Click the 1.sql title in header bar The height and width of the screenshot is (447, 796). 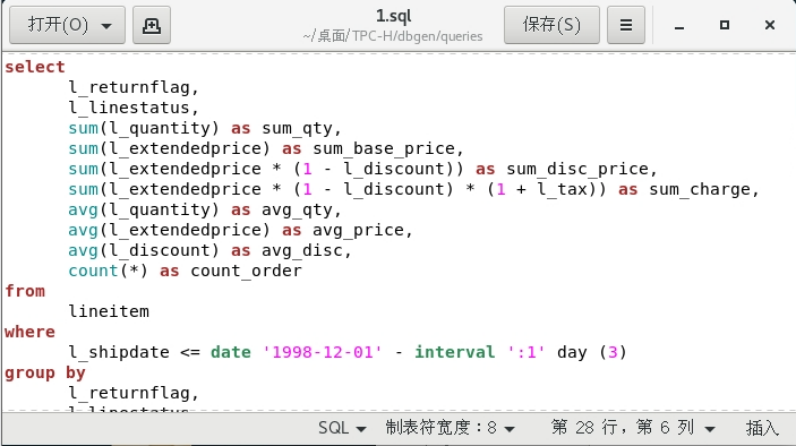[x=393, y=16]
